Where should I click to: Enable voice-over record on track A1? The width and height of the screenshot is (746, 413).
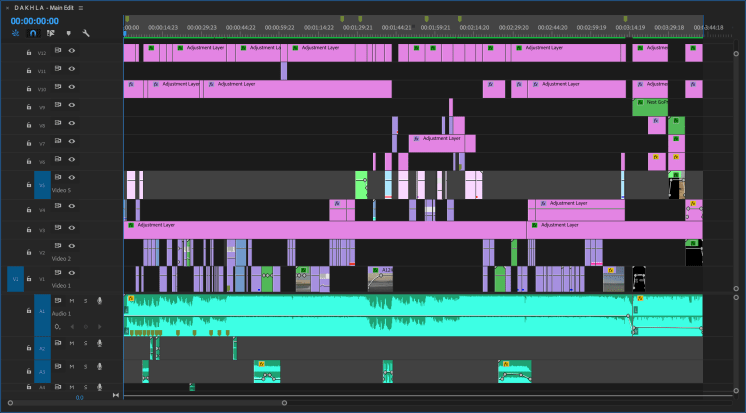click(x=99, y=301)
